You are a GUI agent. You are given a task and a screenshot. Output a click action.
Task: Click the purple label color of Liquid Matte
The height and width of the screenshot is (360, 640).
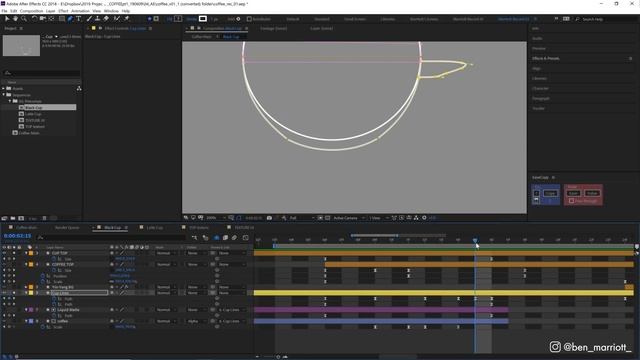pyautogui.click(x=31, y=310)
